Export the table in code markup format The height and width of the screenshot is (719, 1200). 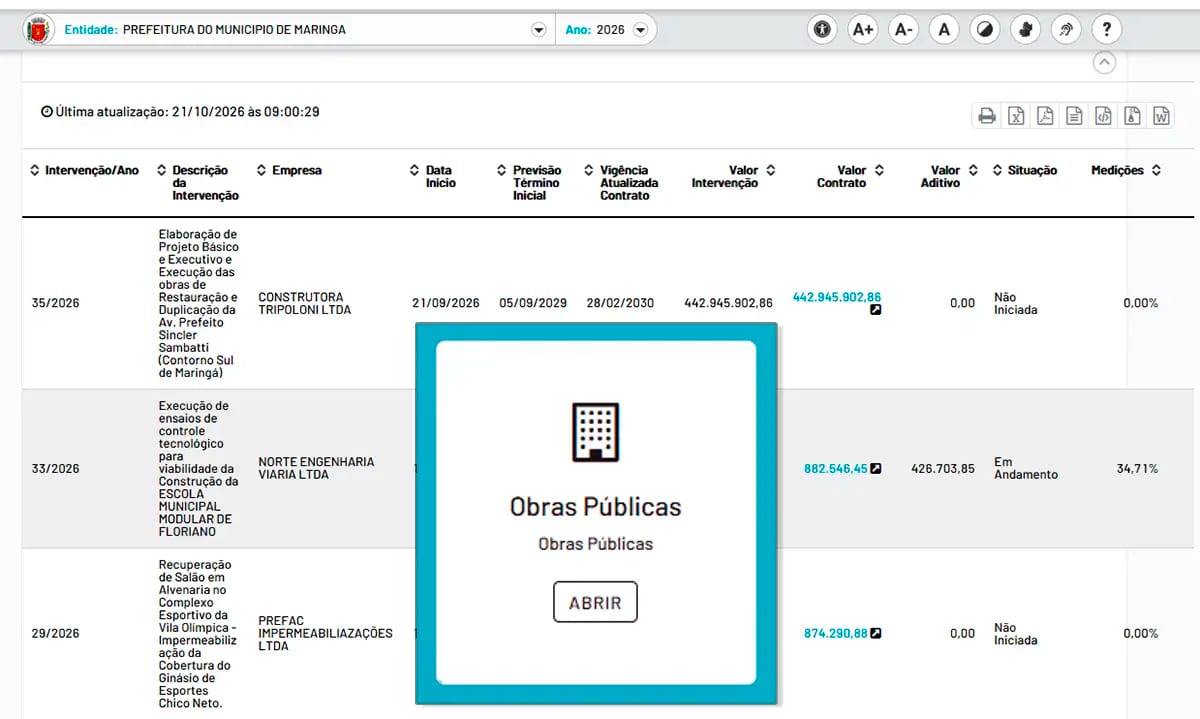(1103, 116)
